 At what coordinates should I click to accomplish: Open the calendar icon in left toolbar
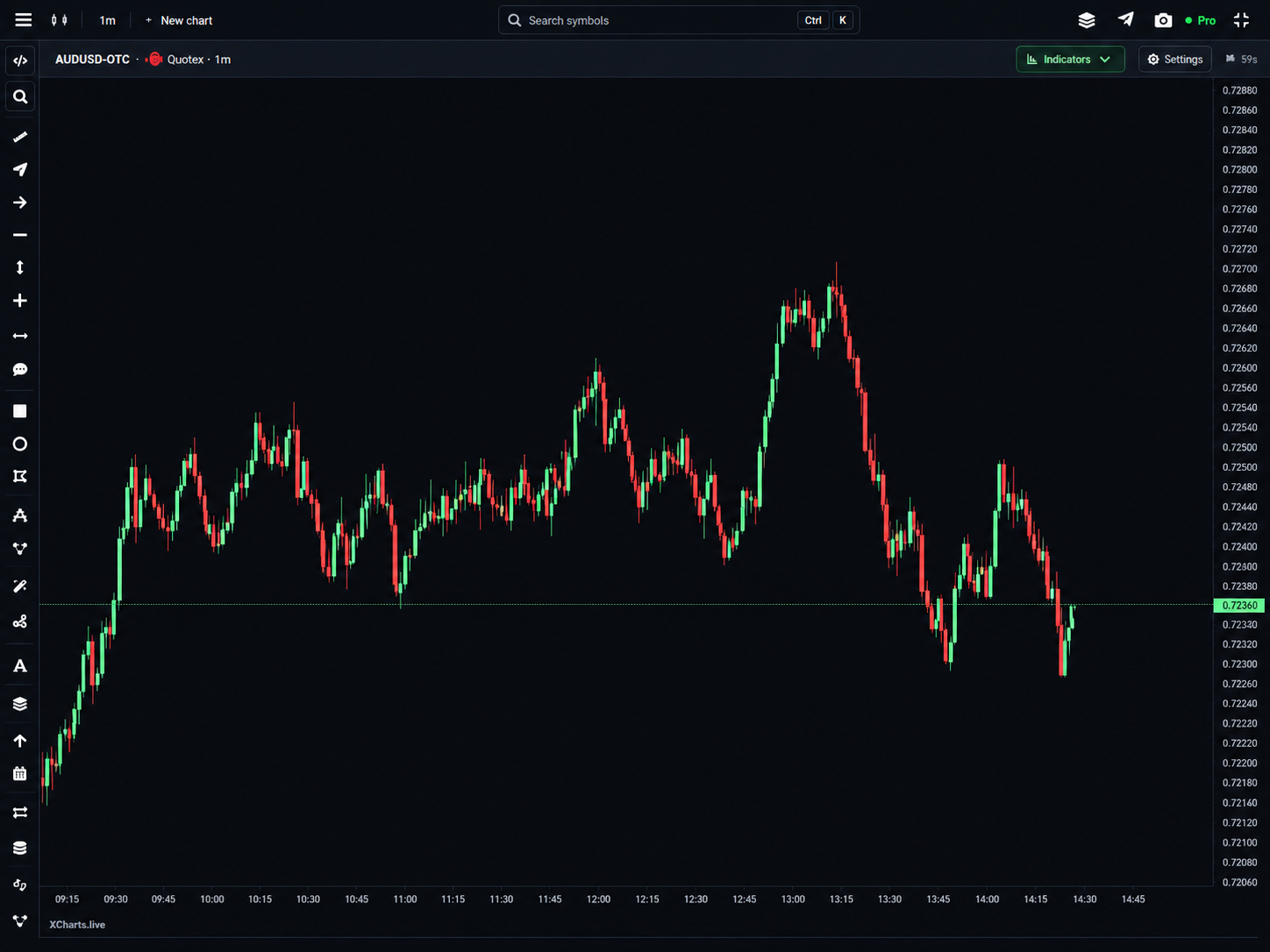coord(20,774)
